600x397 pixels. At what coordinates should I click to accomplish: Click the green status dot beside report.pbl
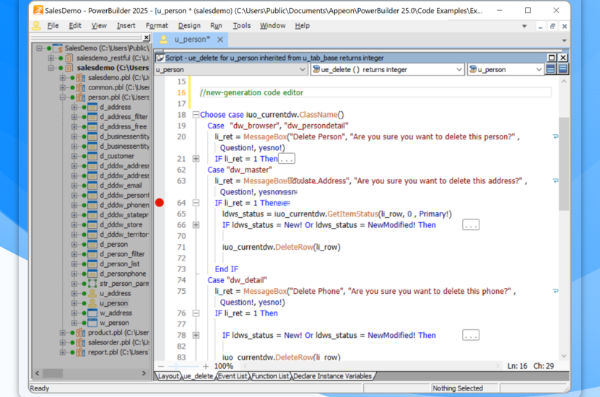click(72, 353)
